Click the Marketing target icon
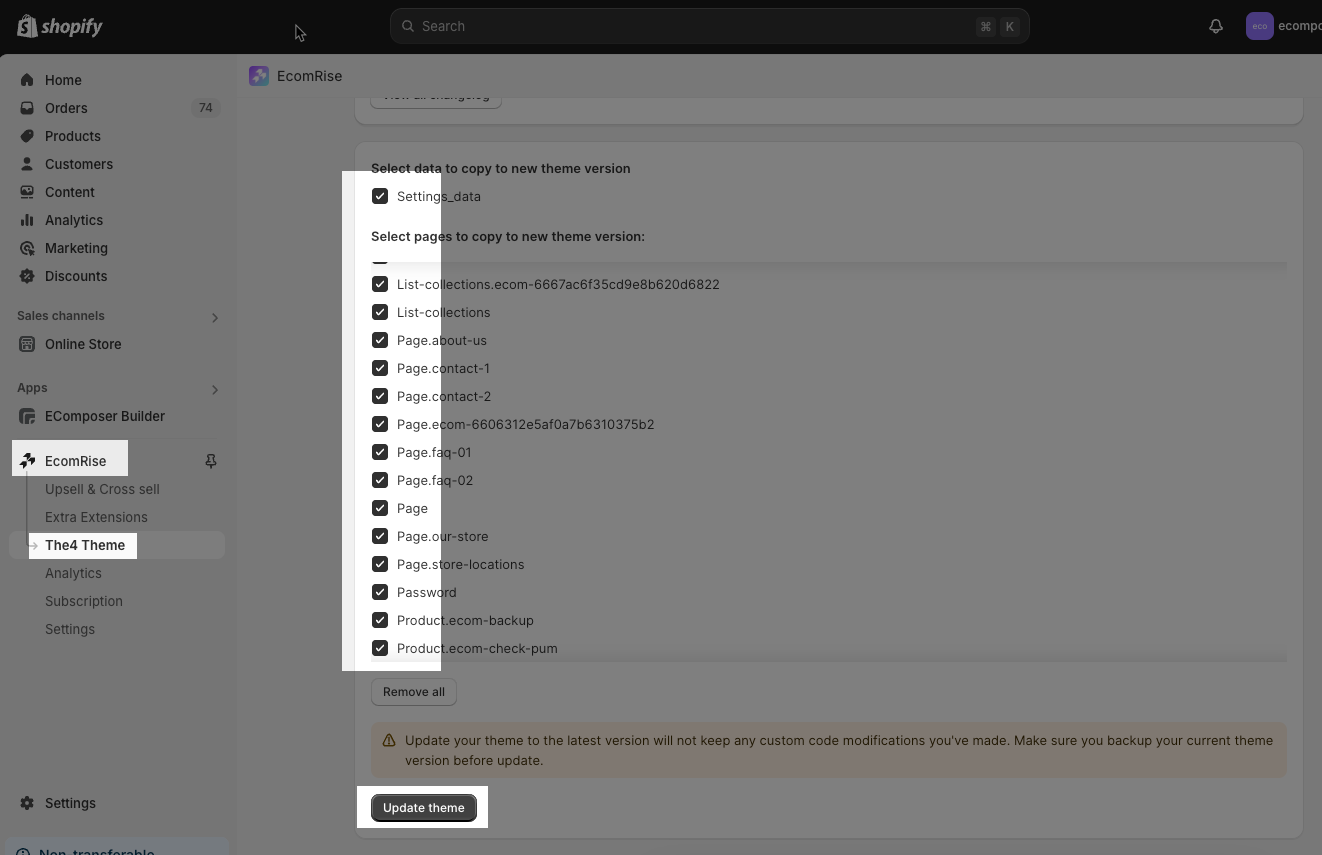This screenshot has height=855, width=1322. point(27,248)
